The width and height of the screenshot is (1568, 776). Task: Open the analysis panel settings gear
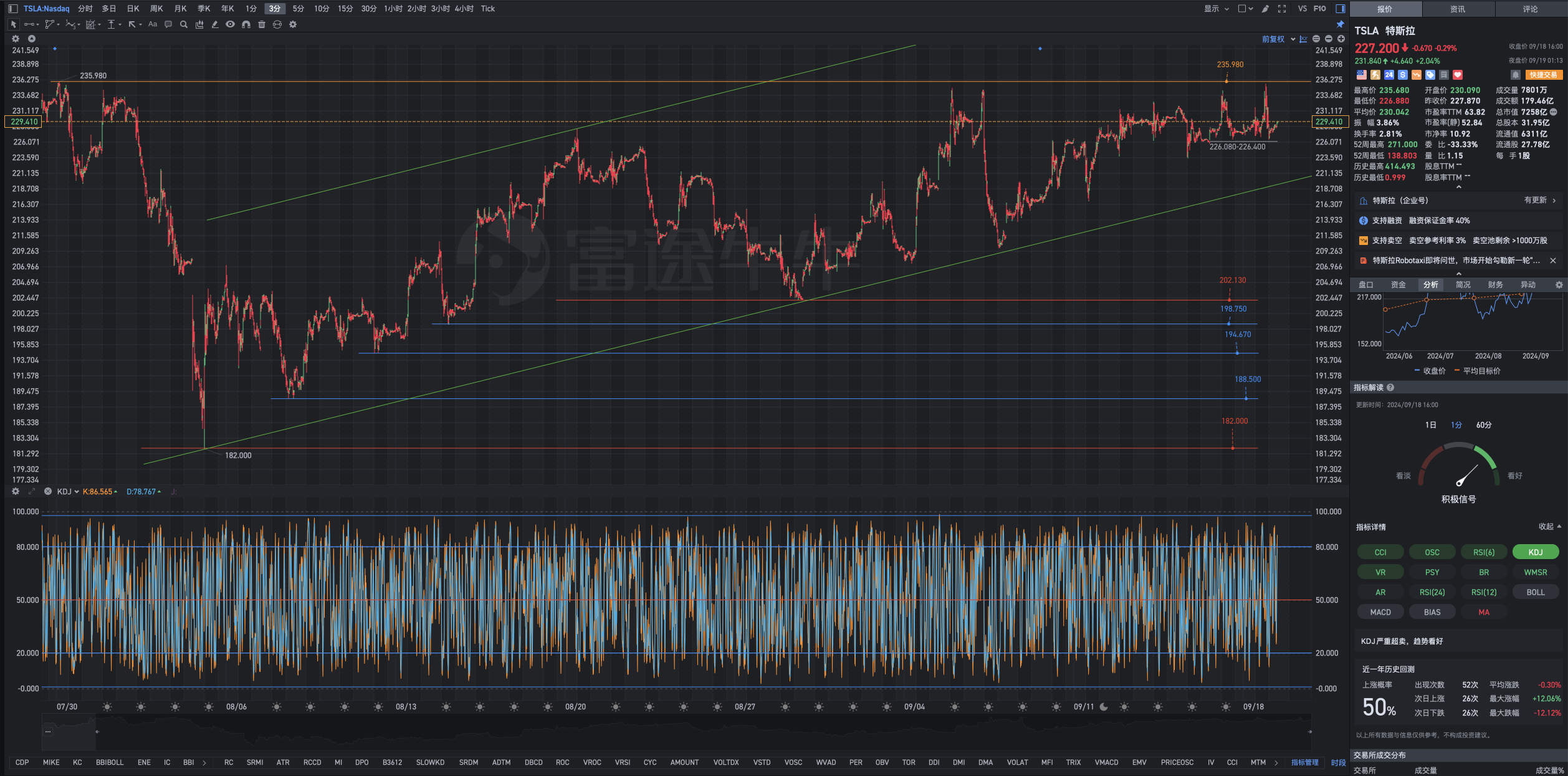pos(1559,285)
